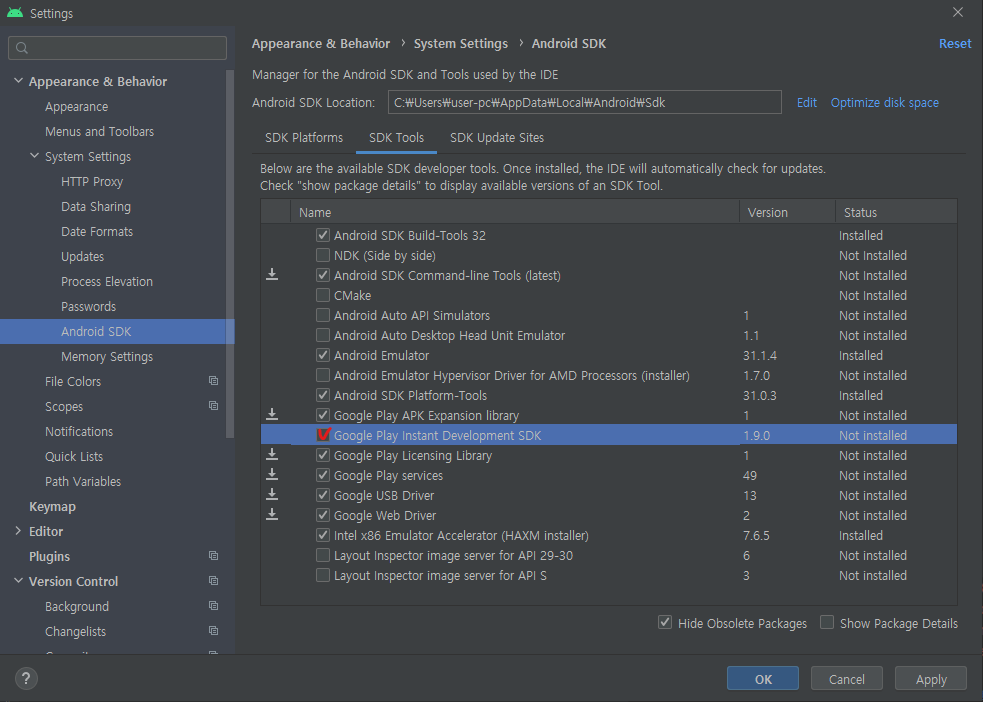Uncheck Intel x86 Emulator Accelerator (HAXM installer)
Viewport: 983px width, 702px height.
click(x=323, y=535)
